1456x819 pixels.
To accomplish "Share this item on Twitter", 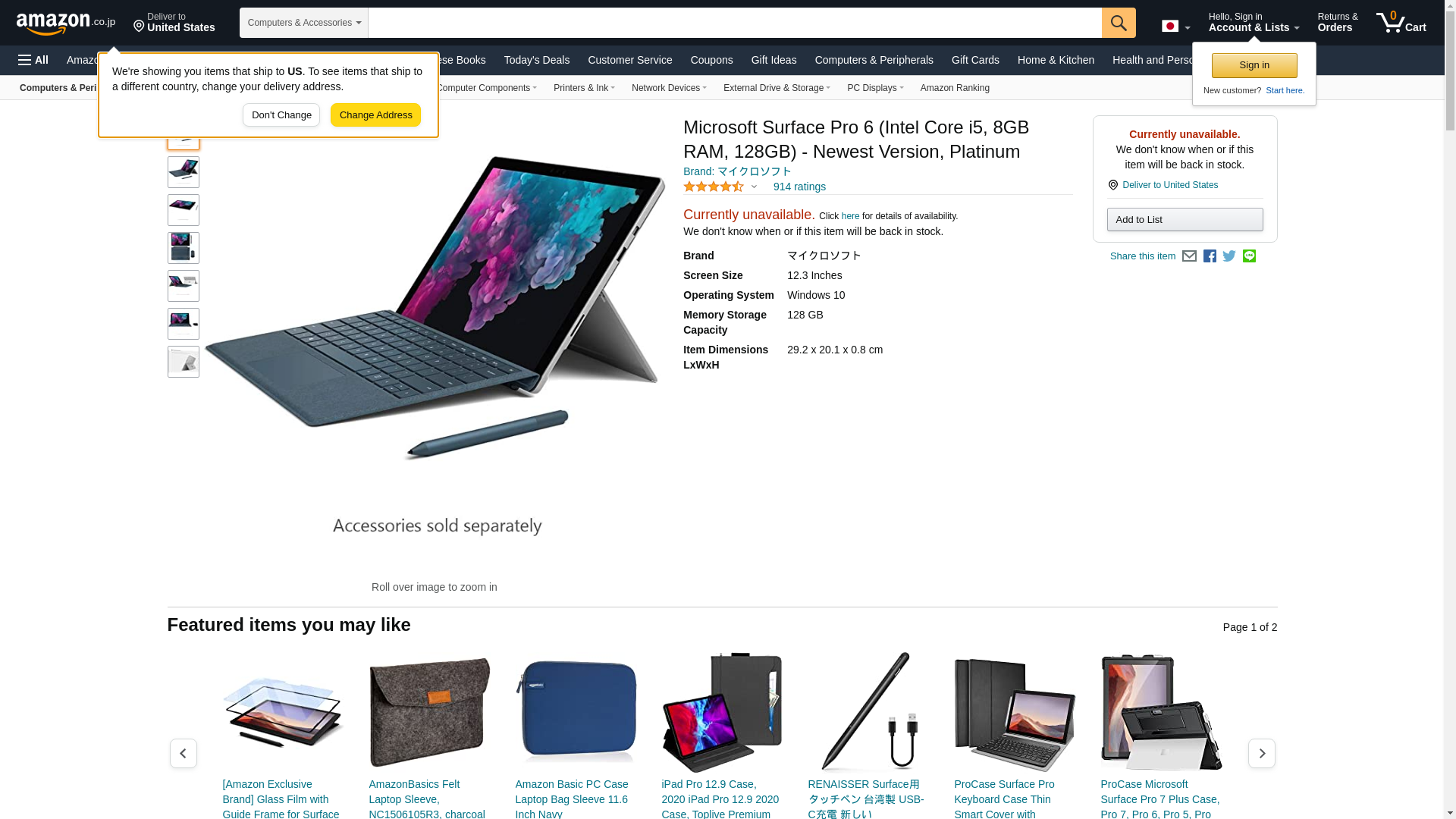I will tap(1229, 256).
